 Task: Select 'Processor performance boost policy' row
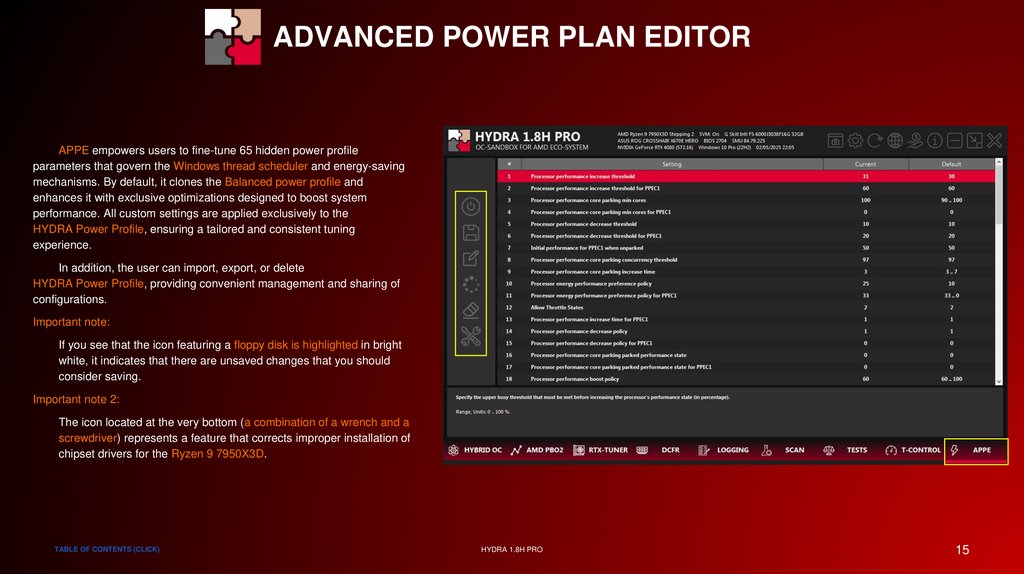tap(746, 379)
